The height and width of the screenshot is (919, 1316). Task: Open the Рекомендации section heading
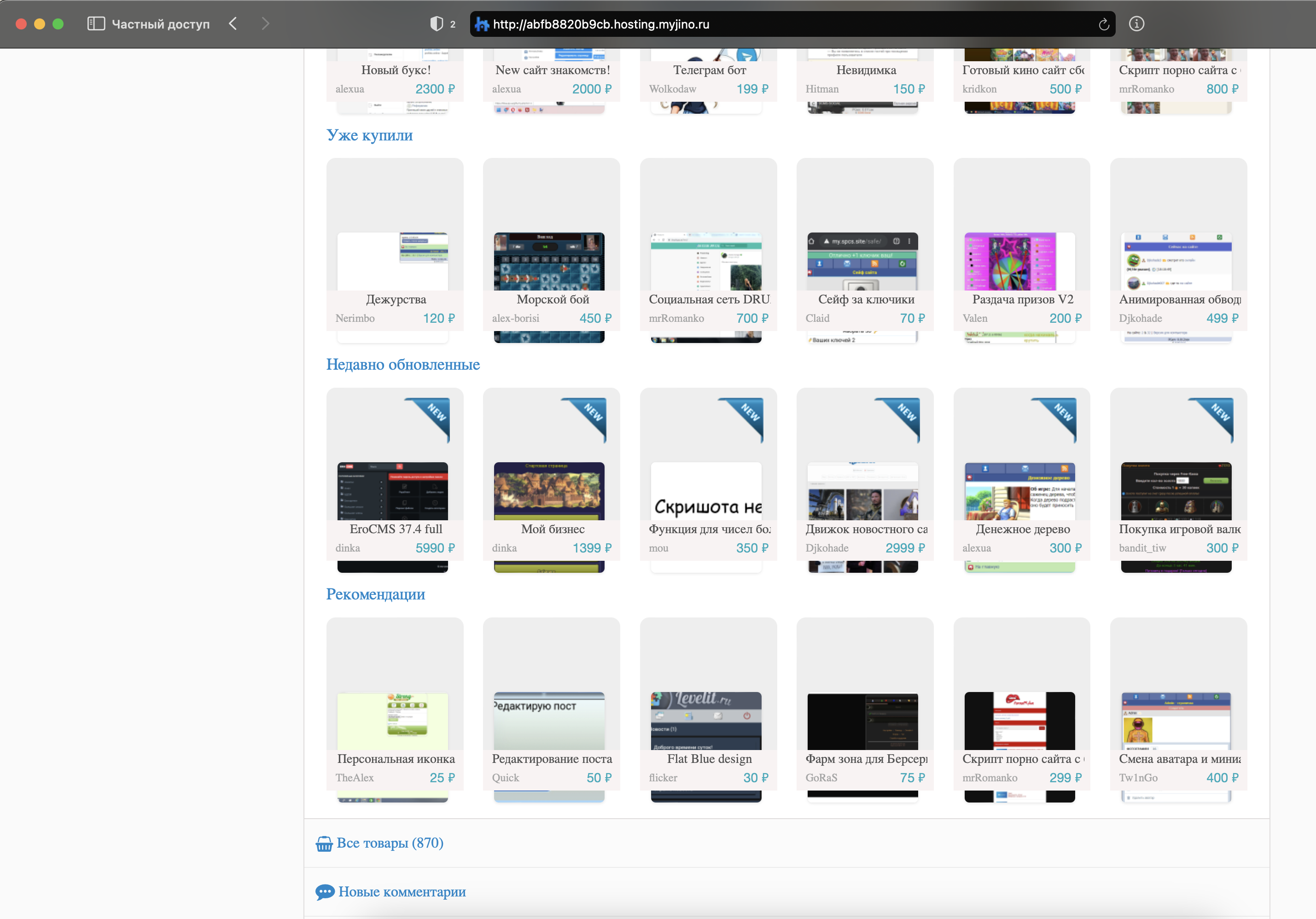coord(375,594)
